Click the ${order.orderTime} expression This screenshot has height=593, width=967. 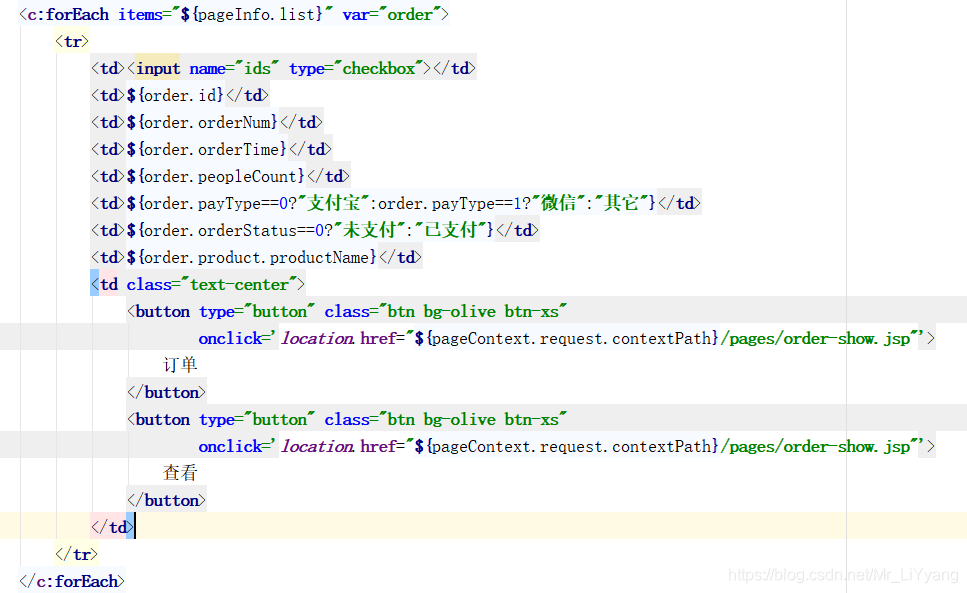pos(207,149)
